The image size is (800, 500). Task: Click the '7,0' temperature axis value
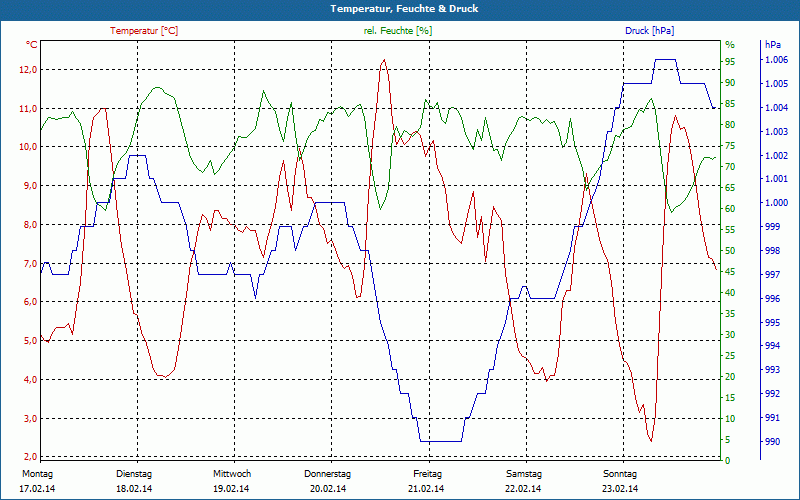(x=30, y=263)
